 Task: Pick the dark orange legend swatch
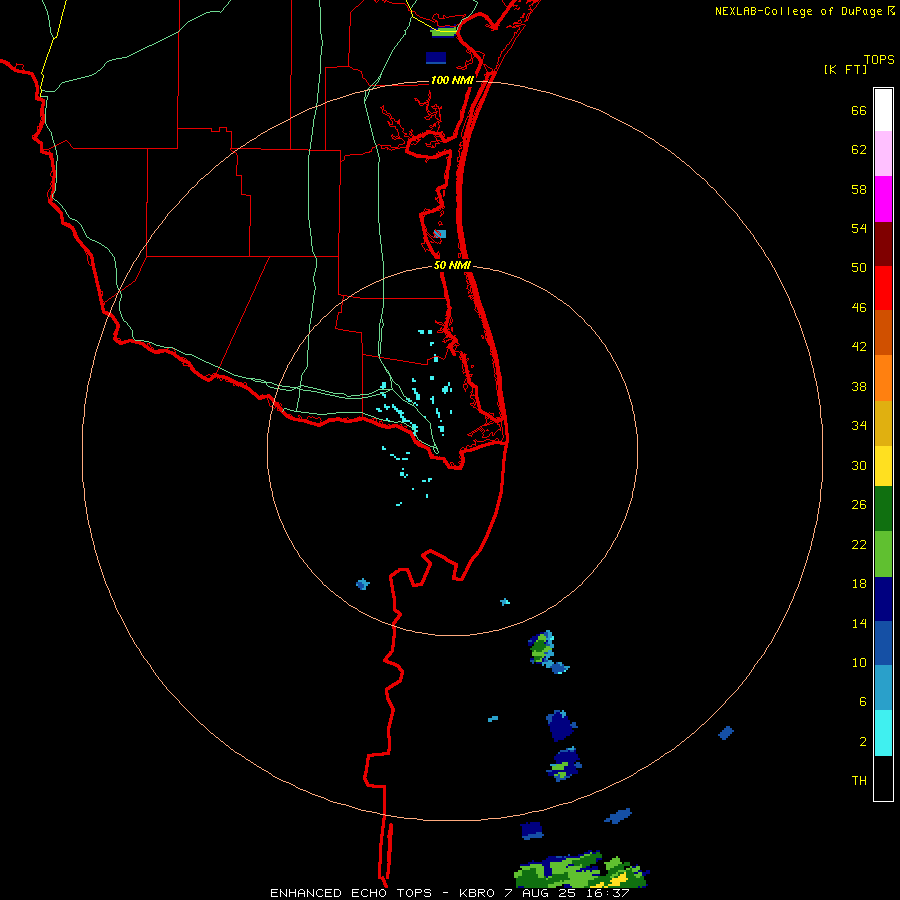(x=883, y=333)
